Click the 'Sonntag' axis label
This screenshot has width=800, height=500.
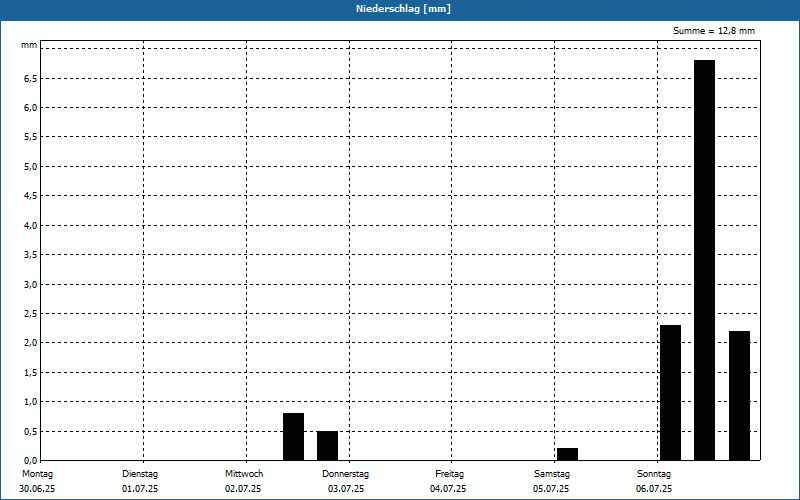coord(654,474)
